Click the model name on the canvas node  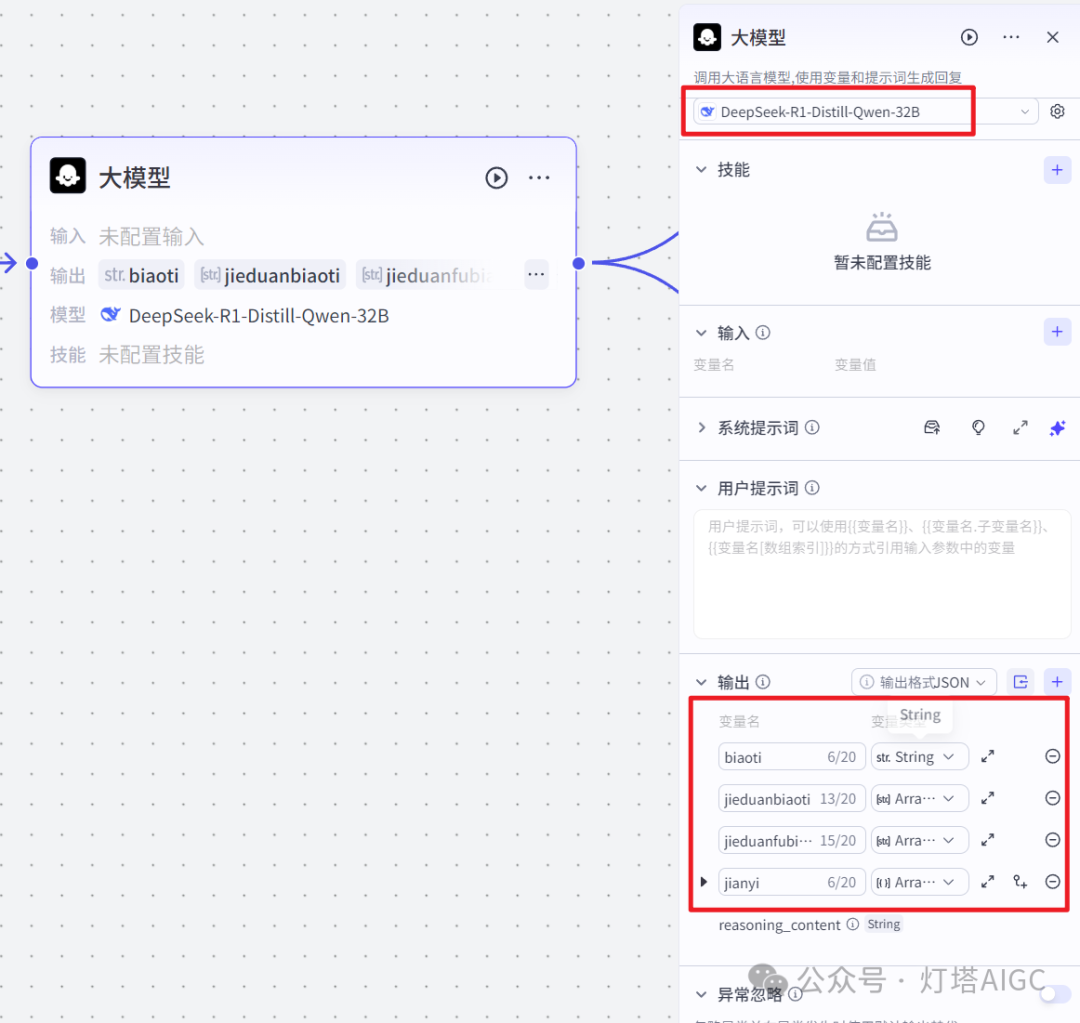click(258, 316)
